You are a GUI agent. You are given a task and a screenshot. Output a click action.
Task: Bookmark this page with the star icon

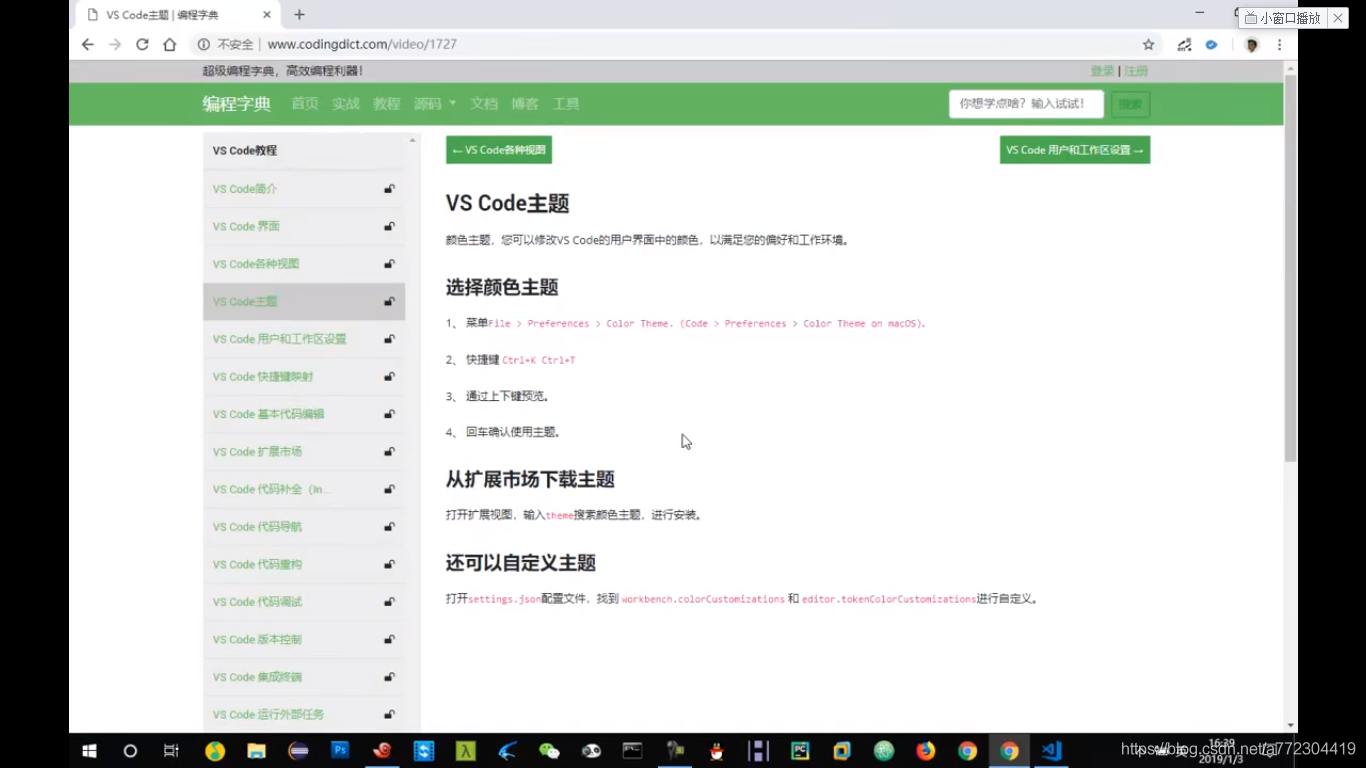tap(1148, 45)
